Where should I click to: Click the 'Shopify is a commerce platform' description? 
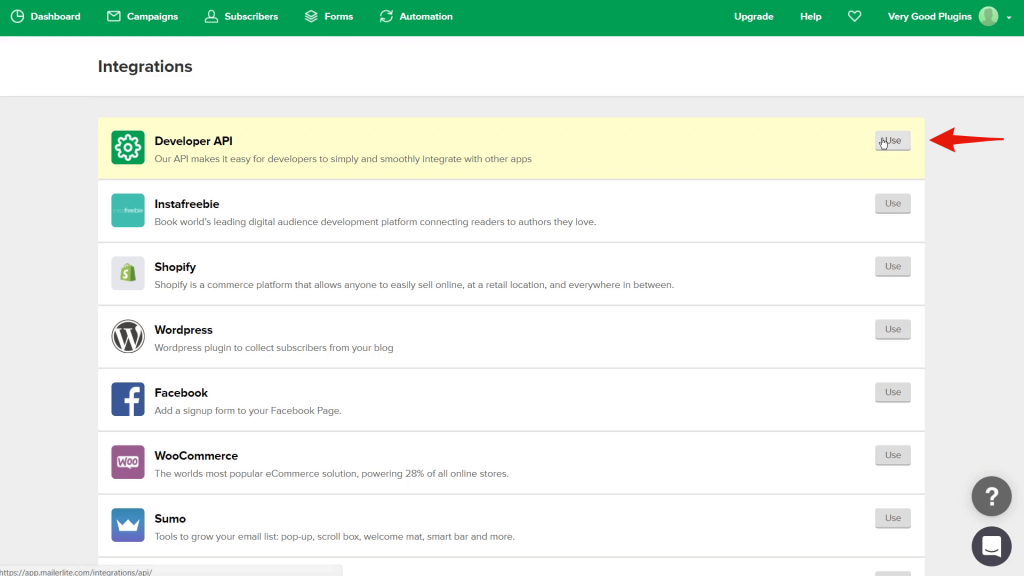[414, 285]
